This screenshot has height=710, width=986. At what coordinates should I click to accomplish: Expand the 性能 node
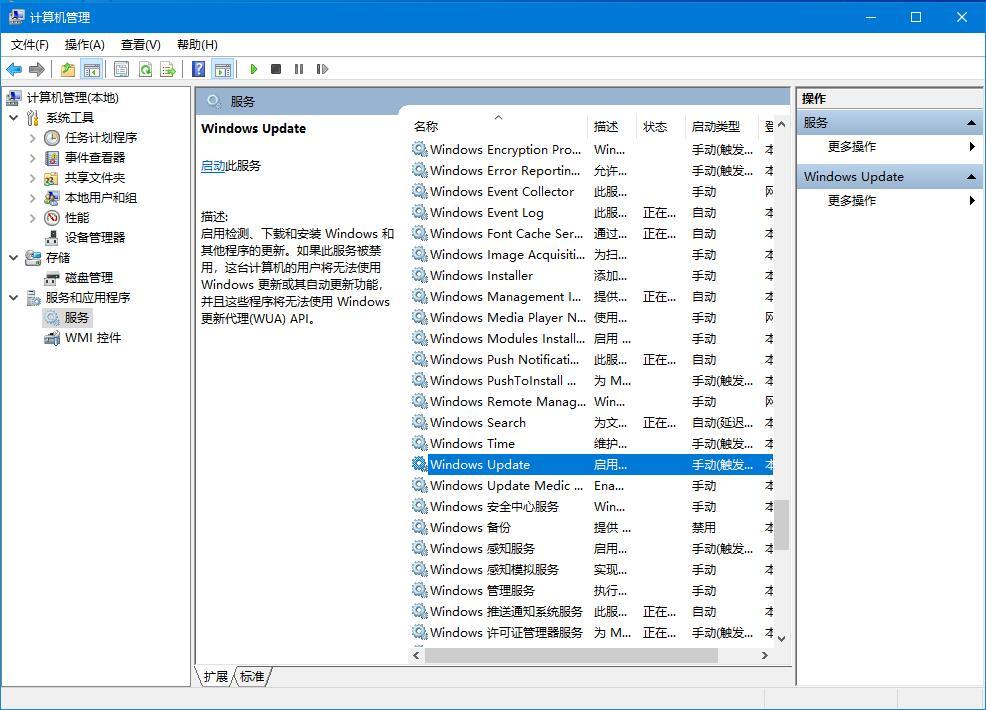33,218
